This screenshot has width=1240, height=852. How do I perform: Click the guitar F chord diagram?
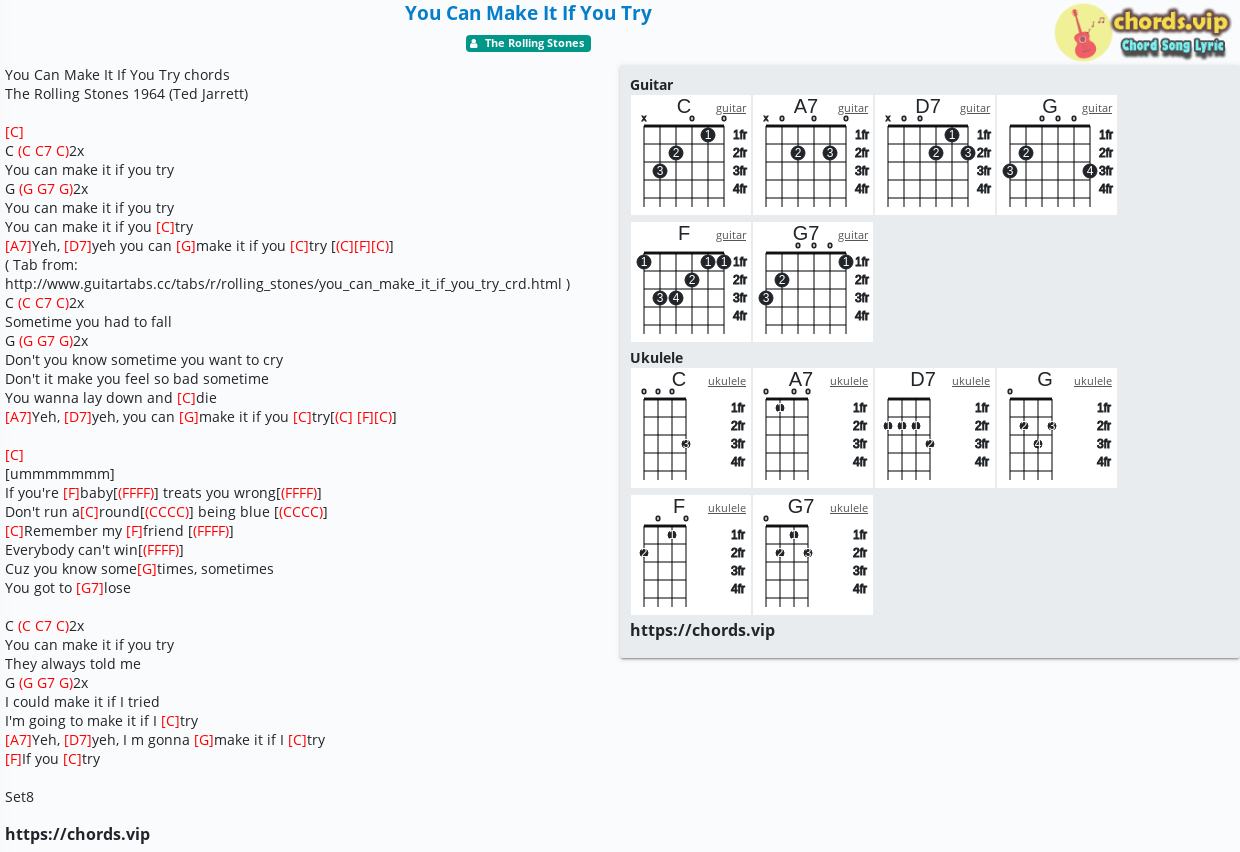tap(691, 282)
